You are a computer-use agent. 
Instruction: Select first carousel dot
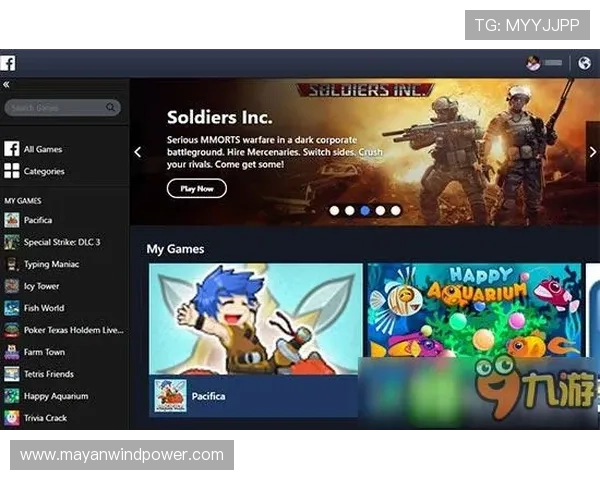(334, 211)
